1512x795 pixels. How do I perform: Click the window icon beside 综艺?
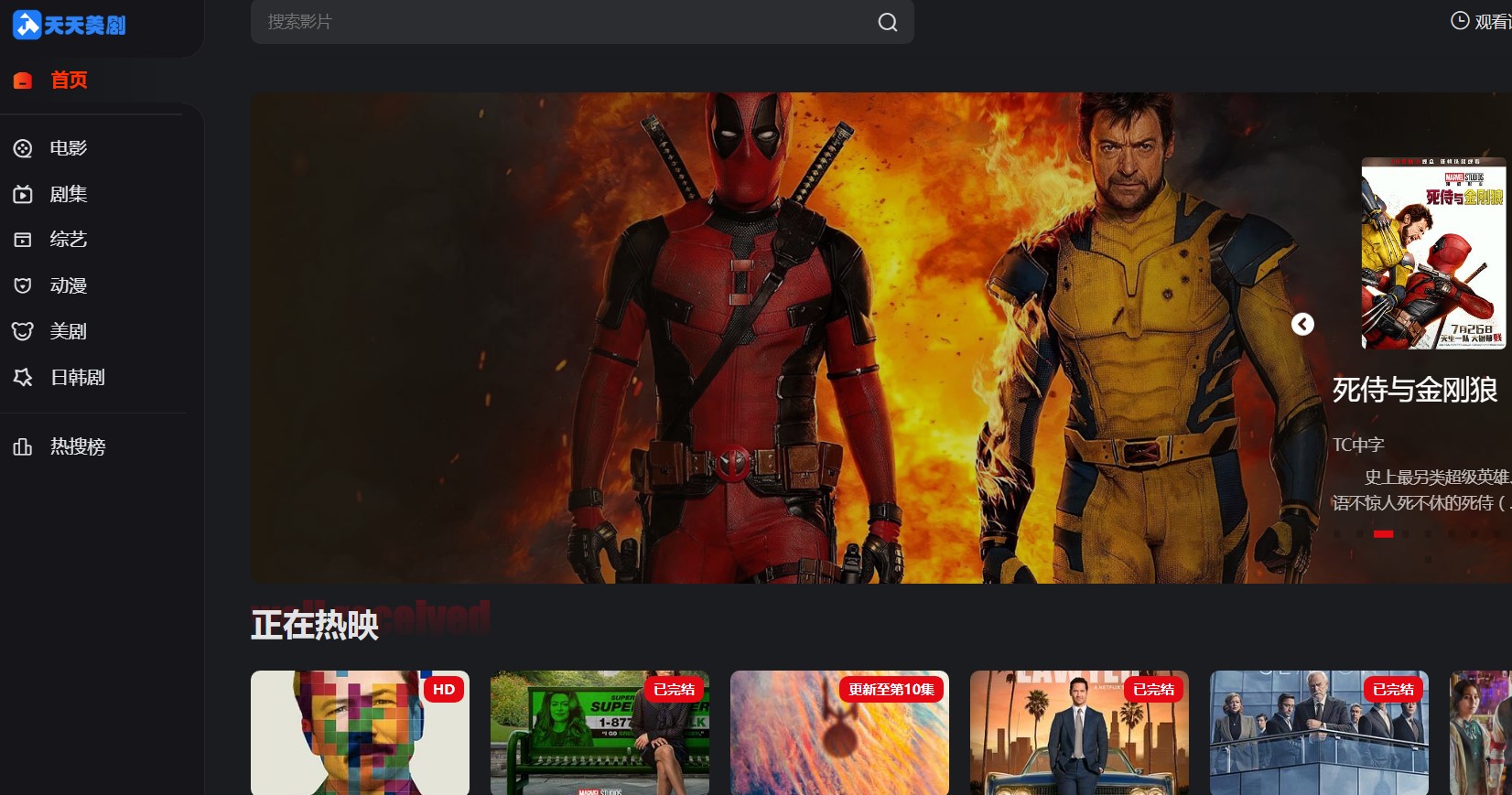click(23, 240)
